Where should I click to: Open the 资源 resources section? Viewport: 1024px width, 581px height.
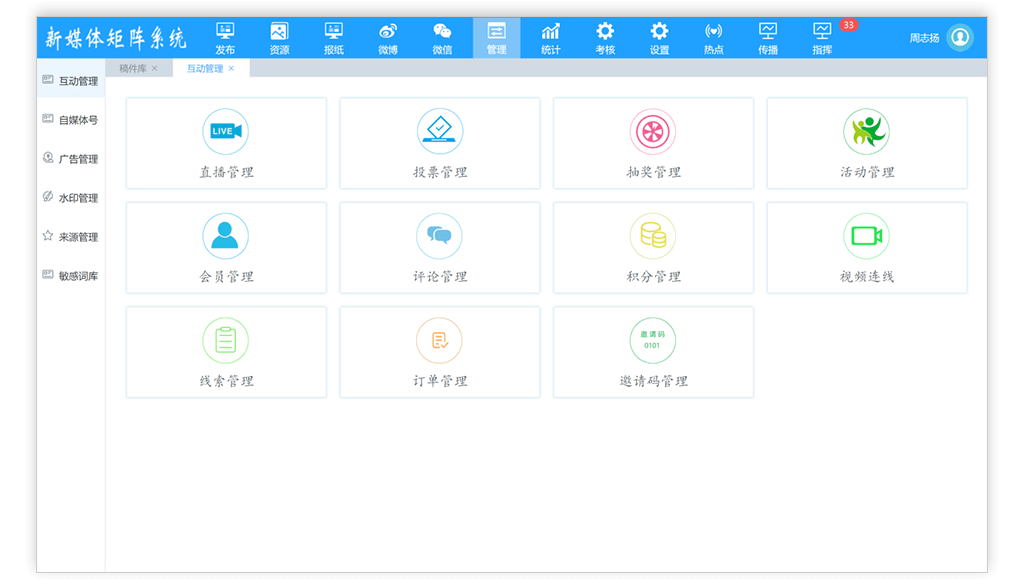point(280,39)
